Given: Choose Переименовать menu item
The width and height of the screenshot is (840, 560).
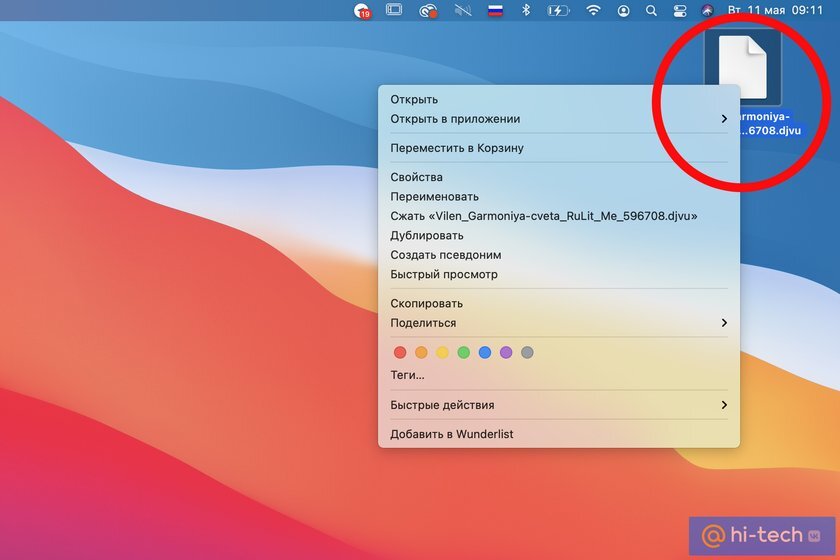Looking at the screenshot, I should pos(559,197).
